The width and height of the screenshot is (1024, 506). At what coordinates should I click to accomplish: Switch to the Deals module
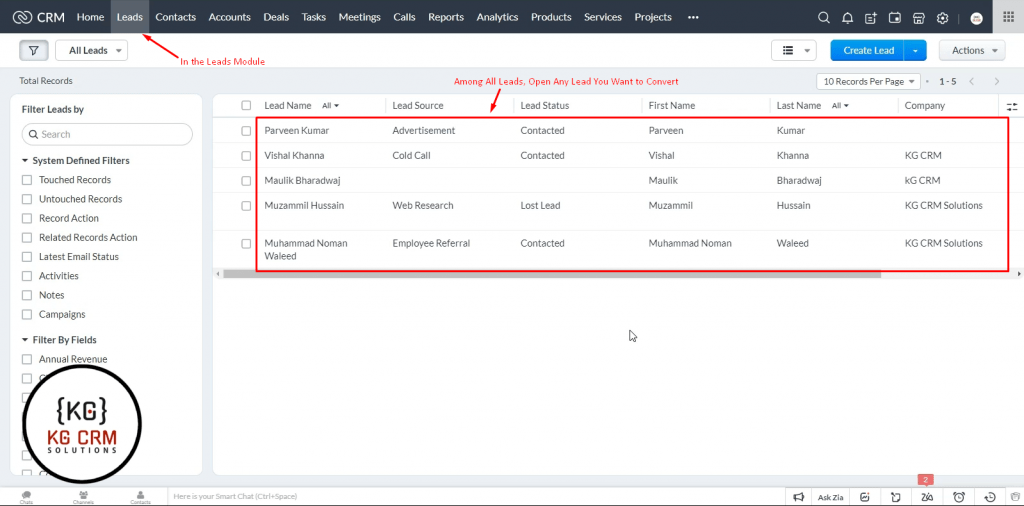tap(276, 17)
